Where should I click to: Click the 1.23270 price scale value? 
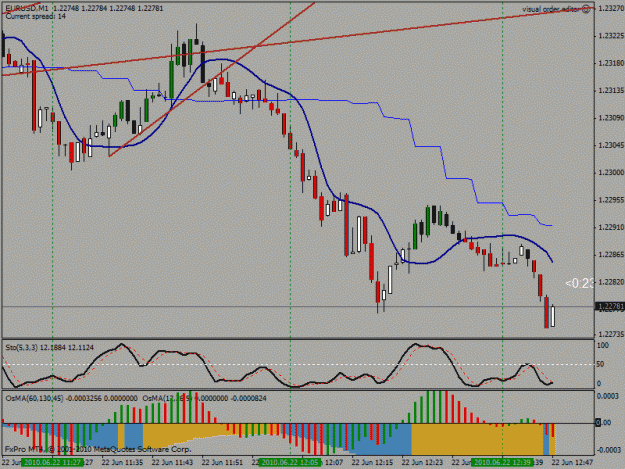coord(611,8)
